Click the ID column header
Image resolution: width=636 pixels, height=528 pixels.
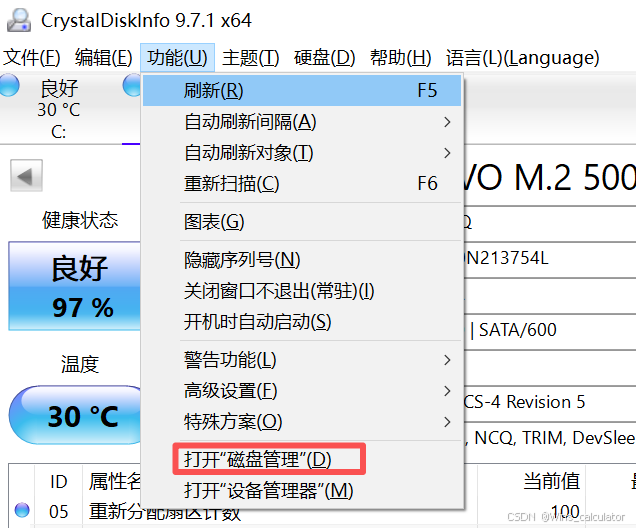pyautogui.click(x=58, y=482)
